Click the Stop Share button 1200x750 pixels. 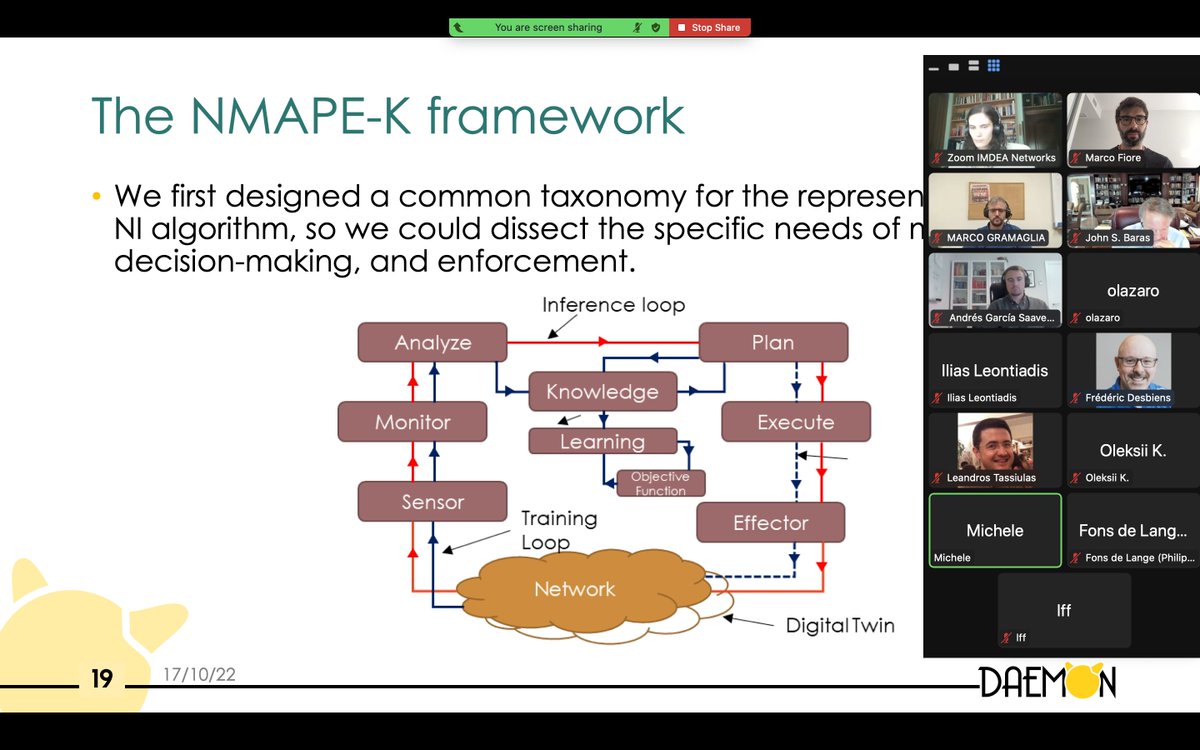(710, 28)
